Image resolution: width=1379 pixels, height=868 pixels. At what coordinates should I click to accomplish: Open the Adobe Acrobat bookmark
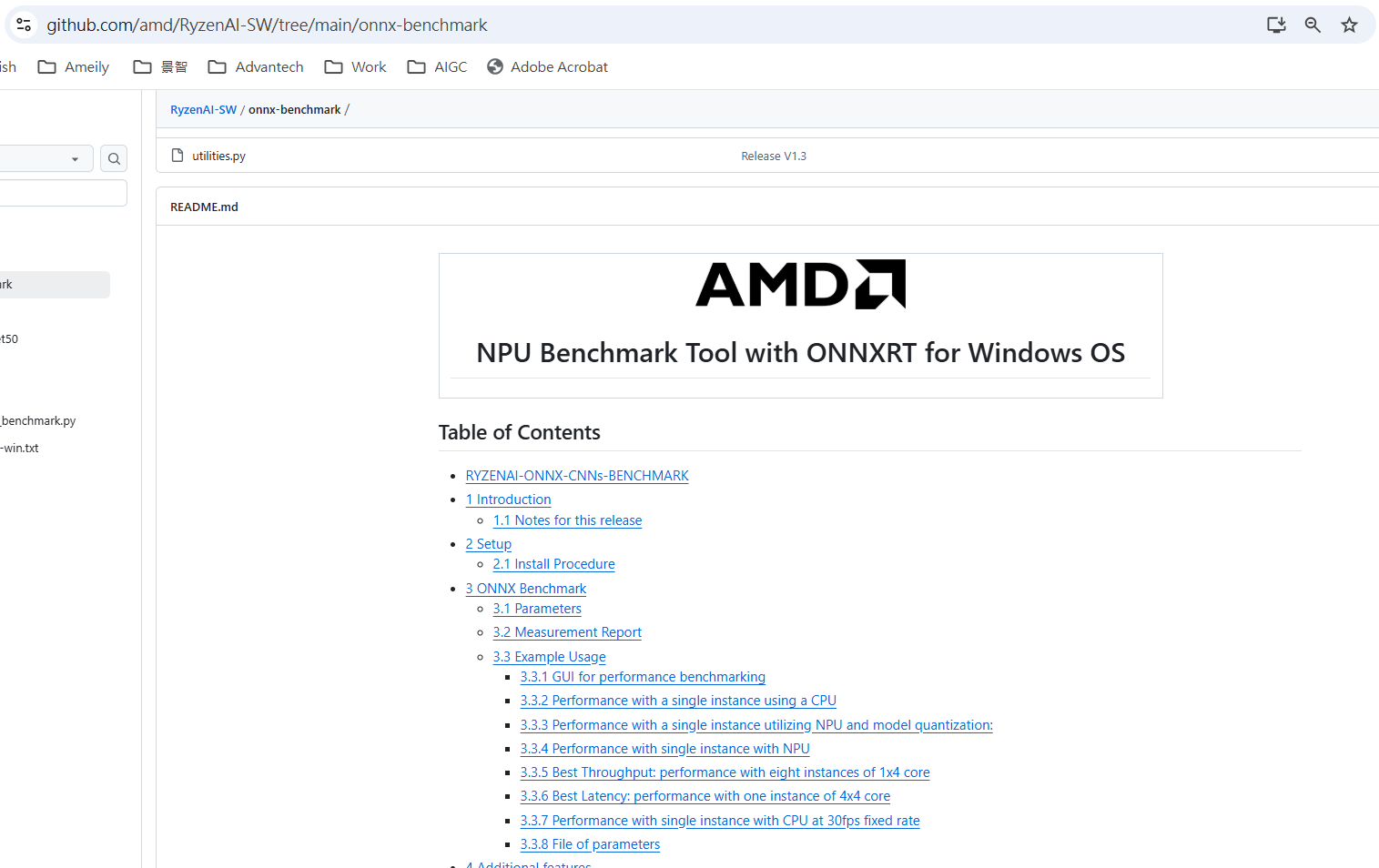coord(547,66)
